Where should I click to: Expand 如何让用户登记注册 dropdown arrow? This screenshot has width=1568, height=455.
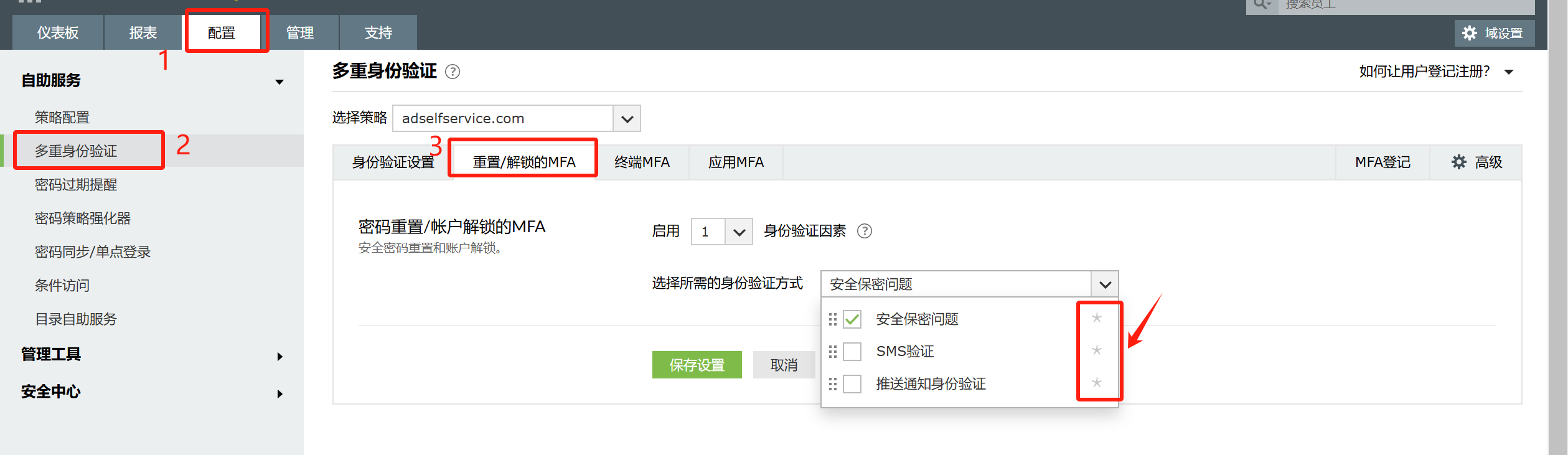pyautogui.click(x=1508, y=72)
